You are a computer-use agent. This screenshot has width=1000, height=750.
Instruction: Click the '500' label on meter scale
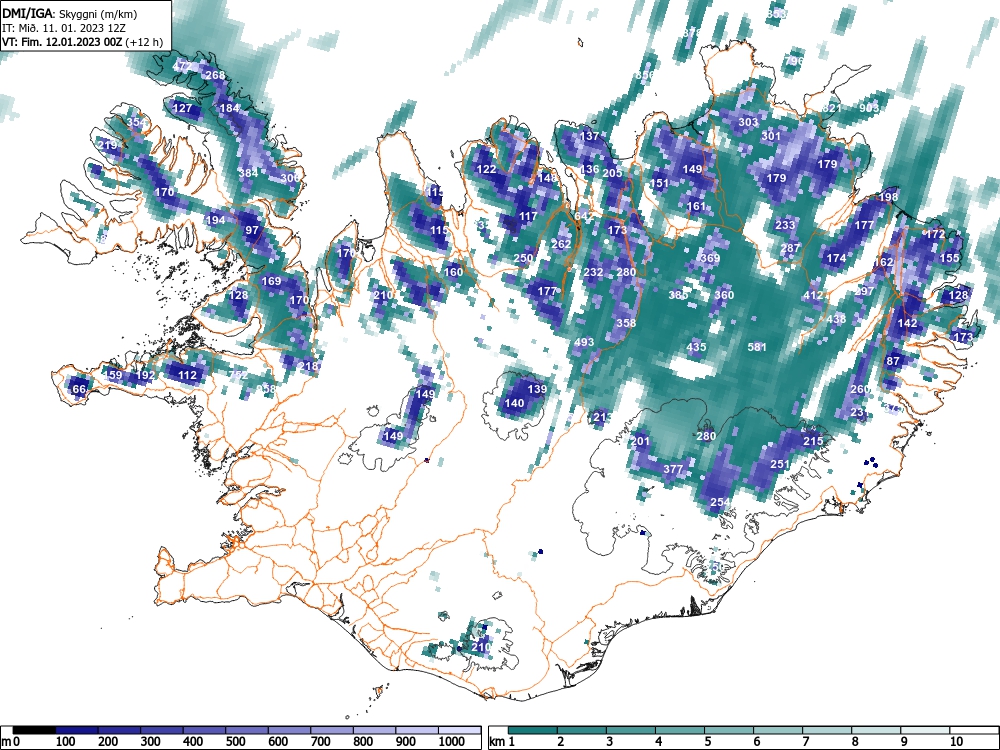tap(235, 741)
